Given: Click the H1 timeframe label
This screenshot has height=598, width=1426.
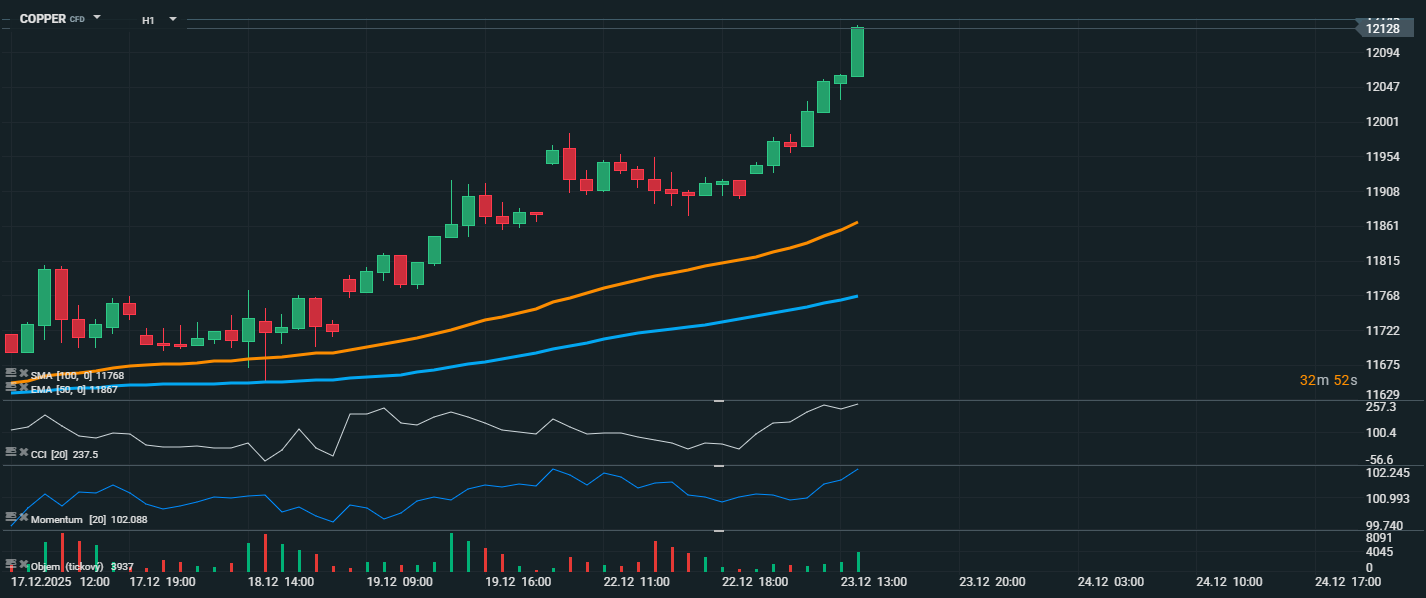Looking at the screenshot, I should (148, 20).
